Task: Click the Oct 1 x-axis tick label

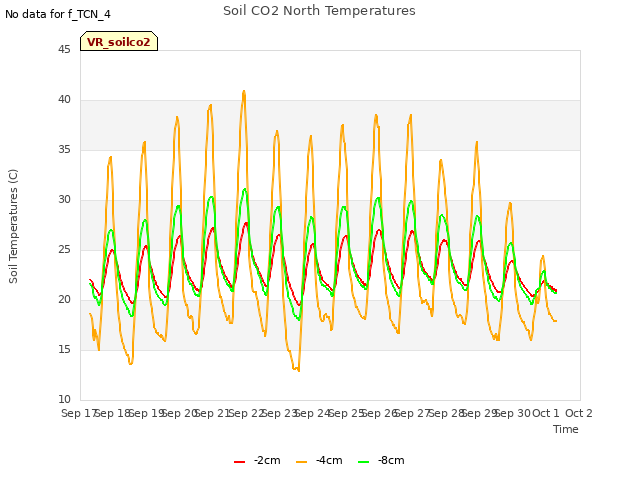Action: 546,413
